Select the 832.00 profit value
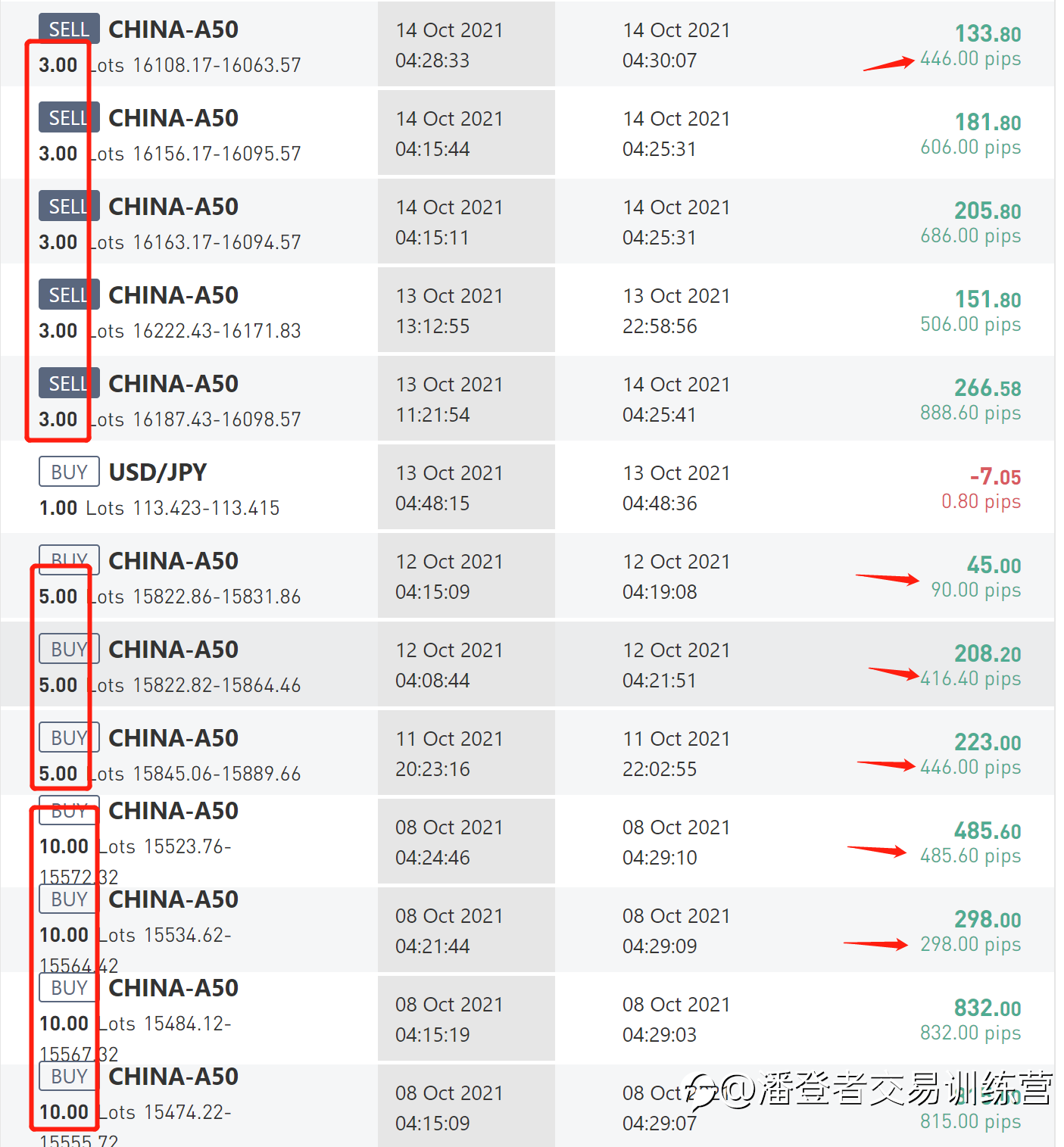The image size is (1064, 1147). point(988,1008)
